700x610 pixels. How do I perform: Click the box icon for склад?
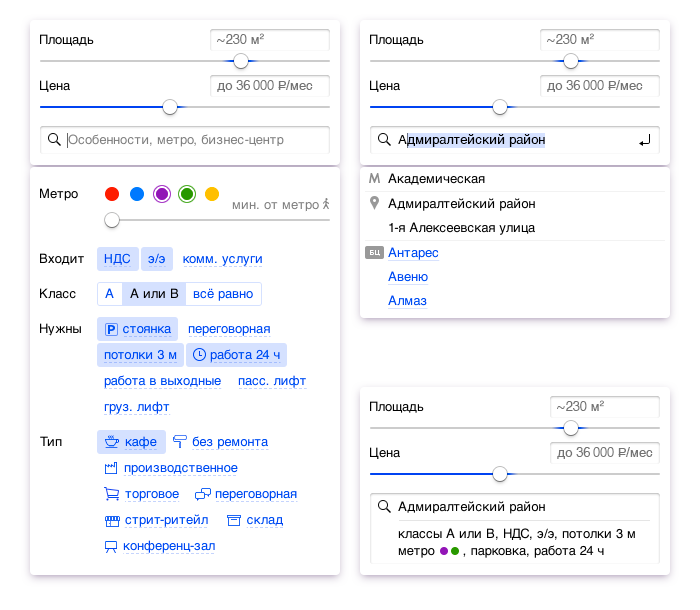234,520
